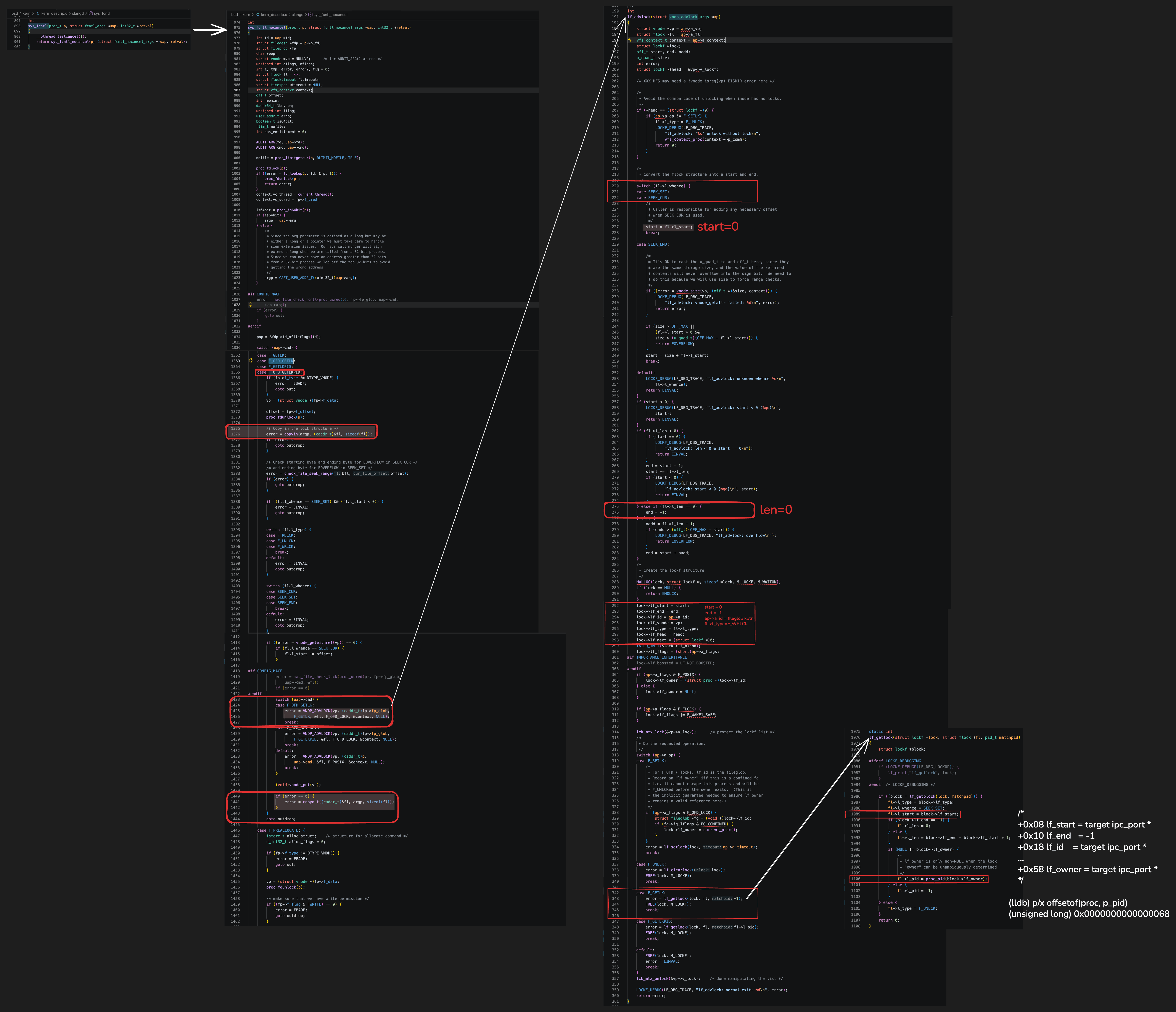
Task: Open clangd breadcrumb in the sys_fcntl_nocancel editor
Action: (297, 15)
